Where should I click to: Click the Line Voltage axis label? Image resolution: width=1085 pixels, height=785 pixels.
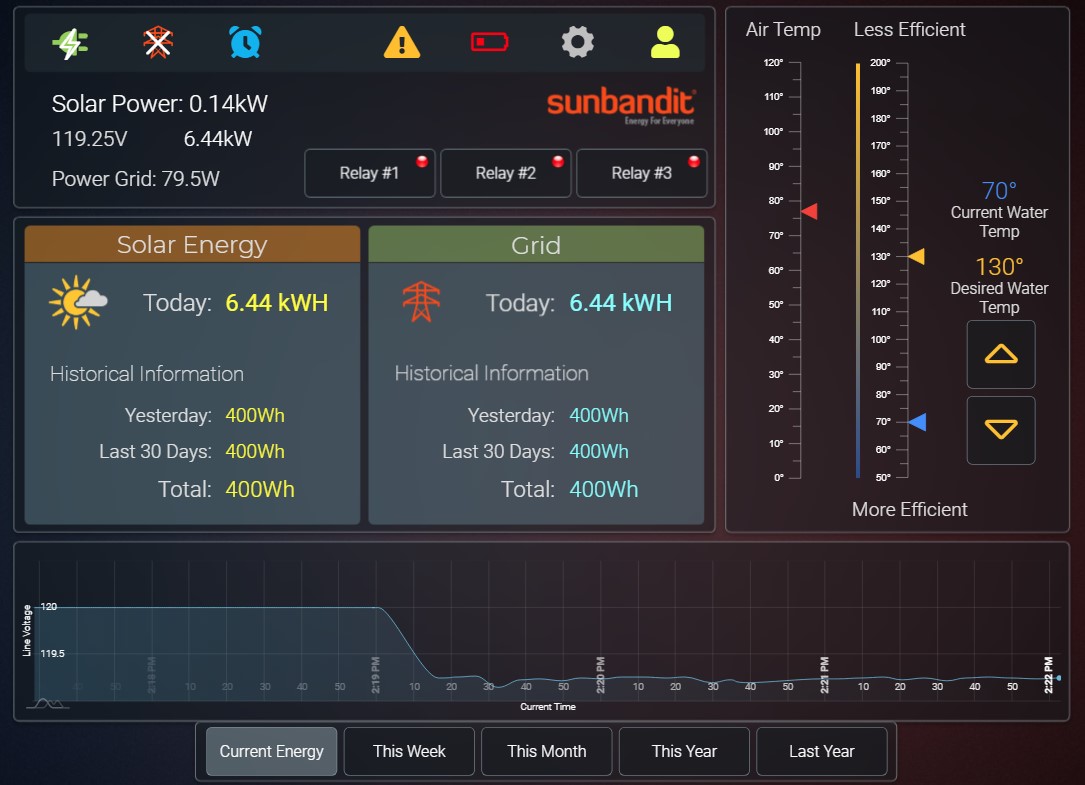pos(27,631)
